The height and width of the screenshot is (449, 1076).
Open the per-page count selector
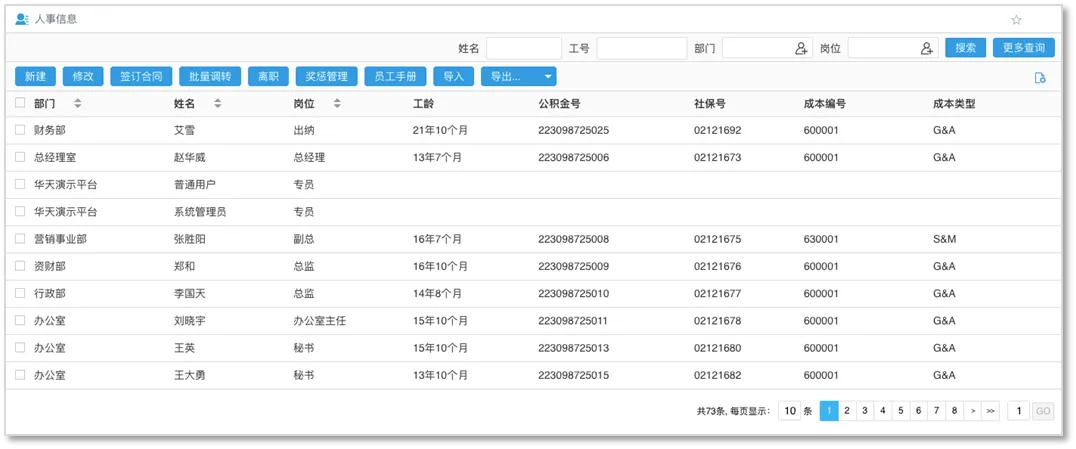tap(789, 411)
